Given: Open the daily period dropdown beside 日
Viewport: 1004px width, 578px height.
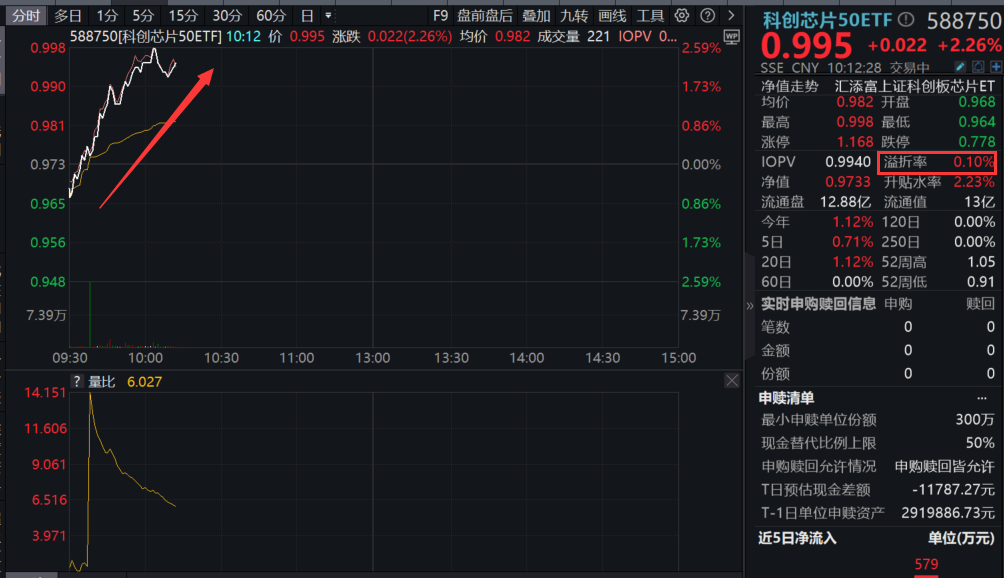Looking at the screenshot, I should click(328, 15).
